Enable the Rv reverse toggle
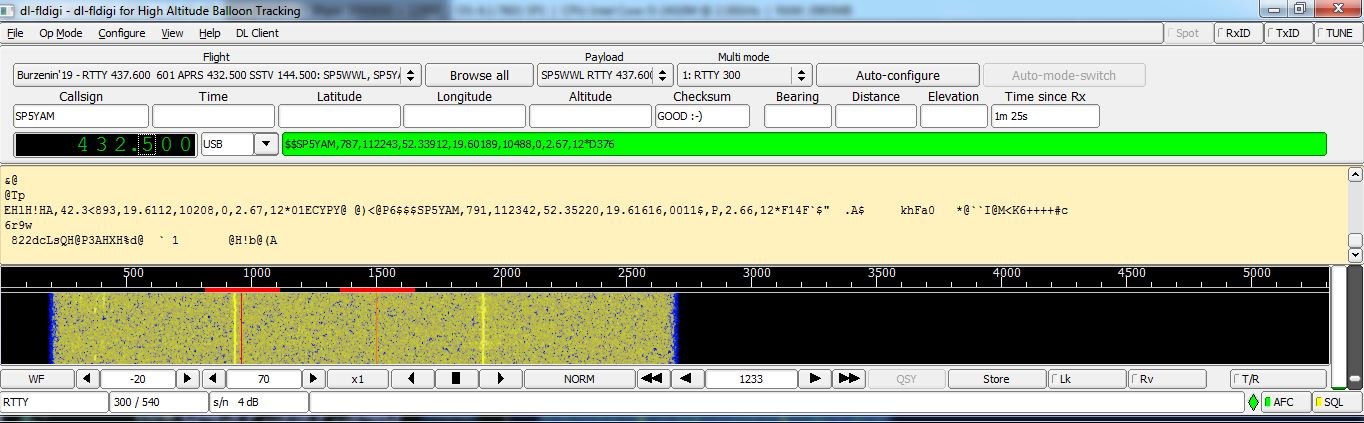This screenshot has width=1364, height=423. coord(1166,379)
